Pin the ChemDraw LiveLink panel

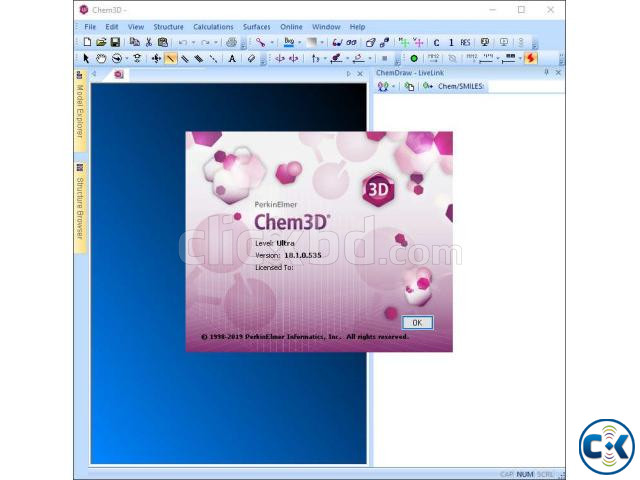(547, 73)
